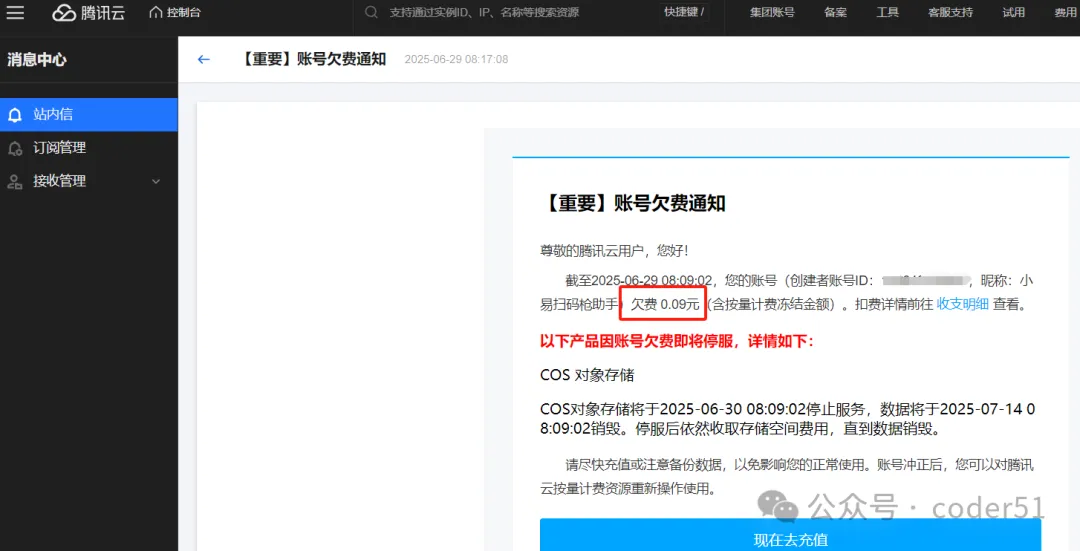
Task: Click the bell icon beside 站内信
Action: (x=15, y=115)
